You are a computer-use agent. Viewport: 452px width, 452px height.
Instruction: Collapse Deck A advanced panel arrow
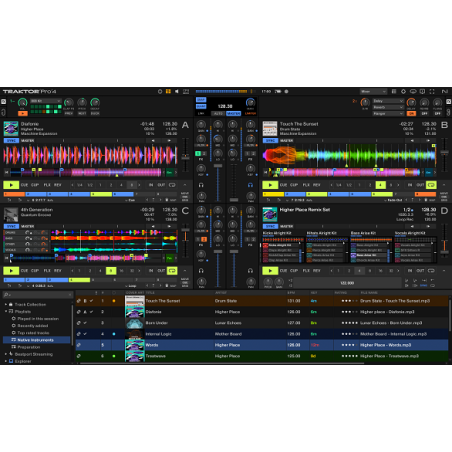185,185
